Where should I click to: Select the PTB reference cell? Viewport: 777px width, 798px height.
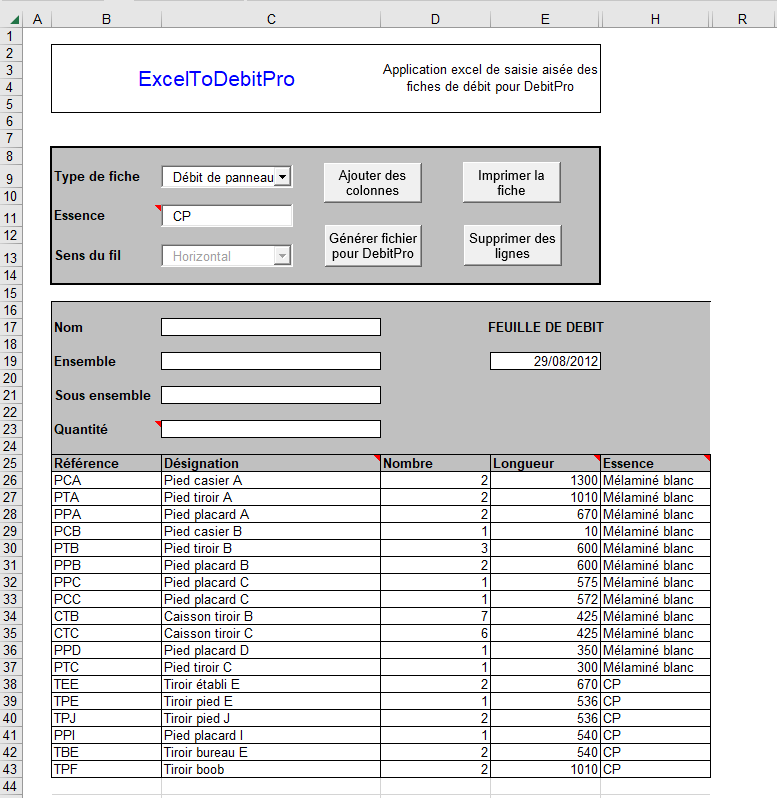pos(106,549)
